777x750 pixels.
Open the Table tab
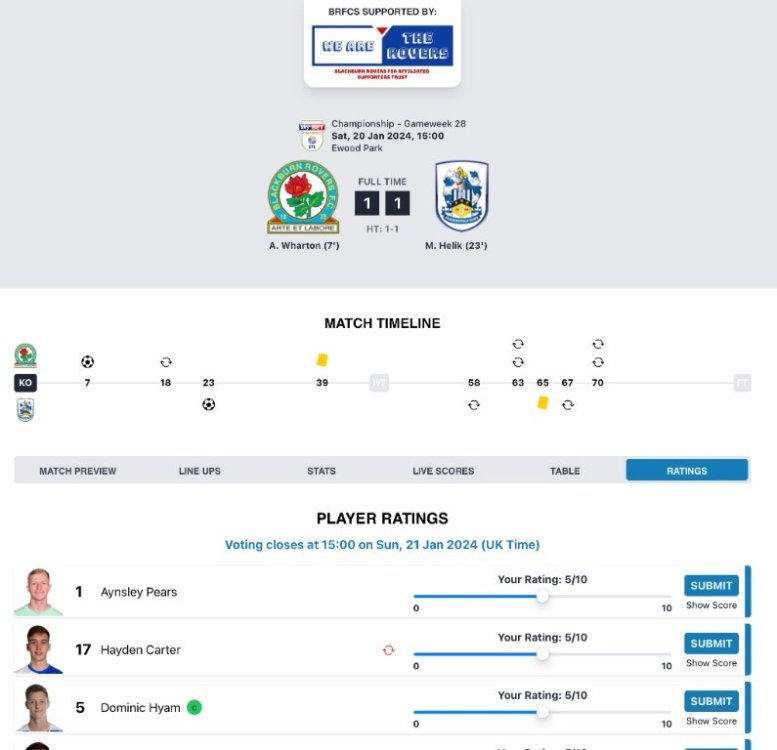[x=565, y=471]
